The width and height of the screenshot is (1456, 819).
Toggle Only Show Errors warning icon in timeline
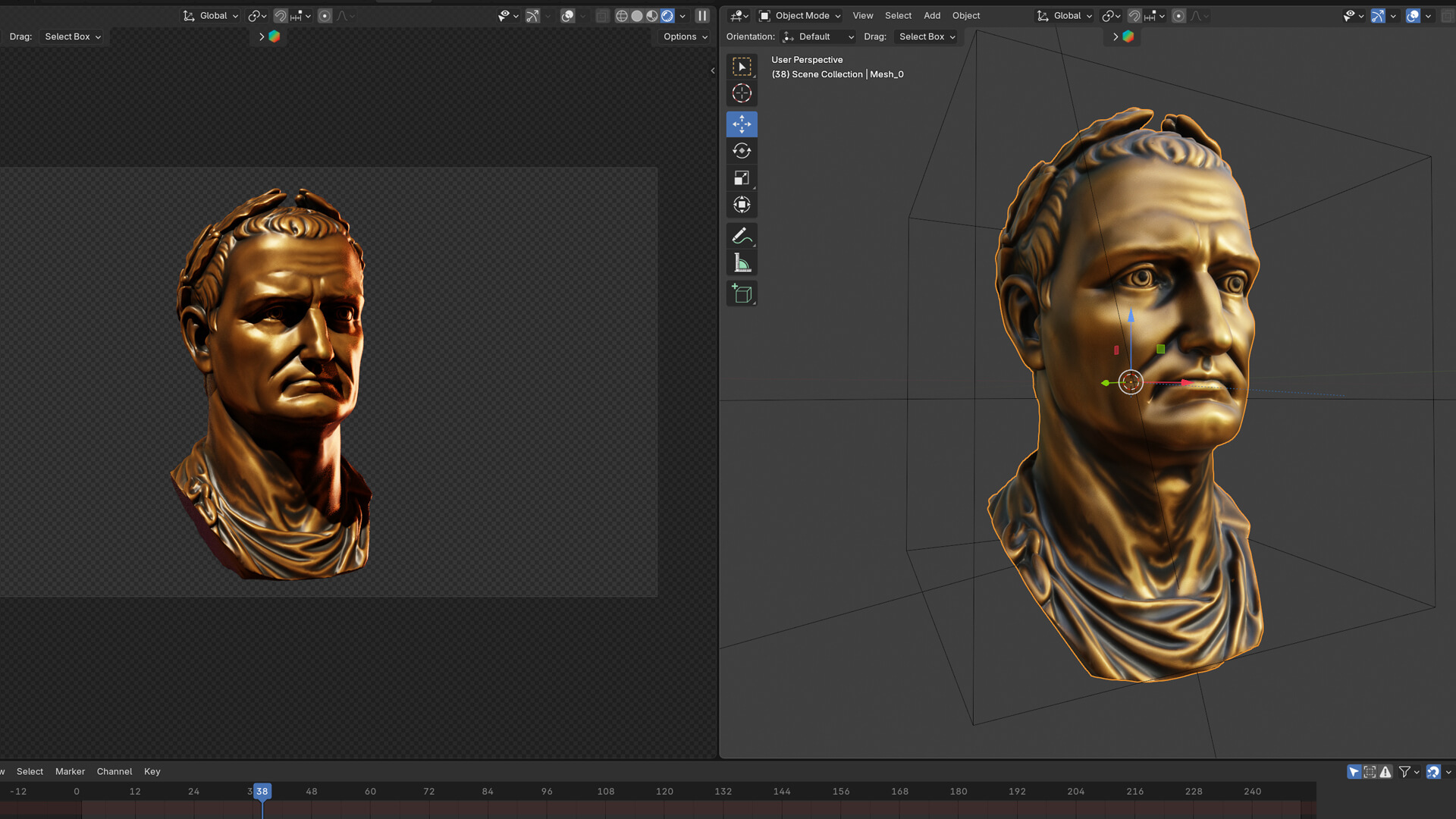[1385, 771]
